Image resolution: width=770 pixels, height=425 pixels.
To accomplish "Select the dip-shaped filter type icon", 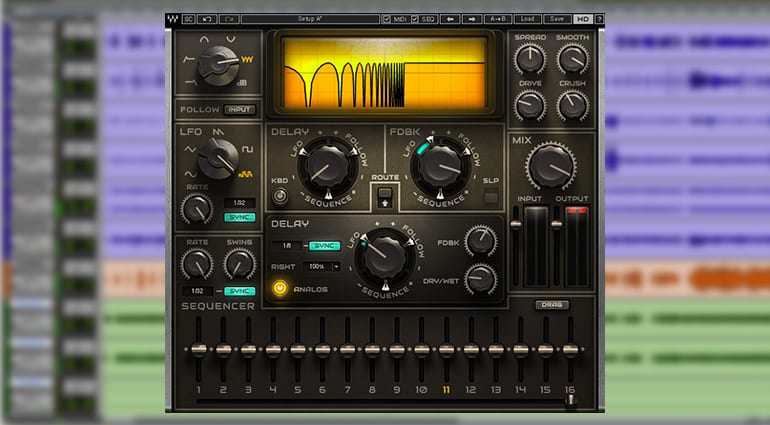I will [230, 39].
